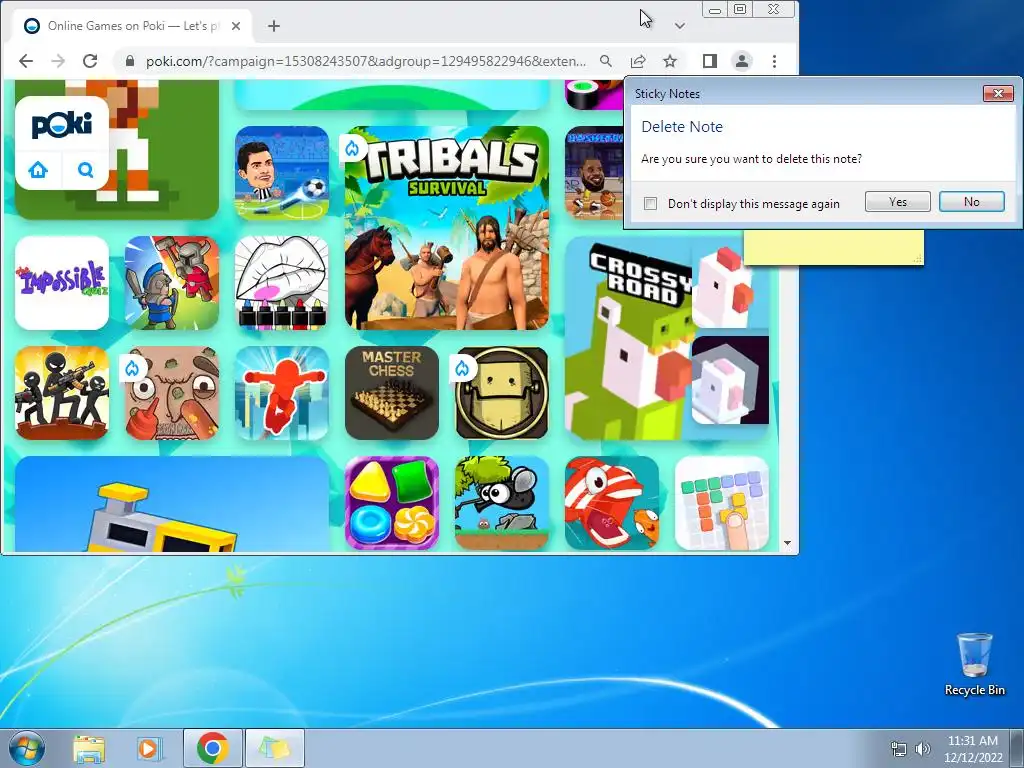1024x768 pixels.
Task: View site info lock icon
Action: [x=129, y=61]
